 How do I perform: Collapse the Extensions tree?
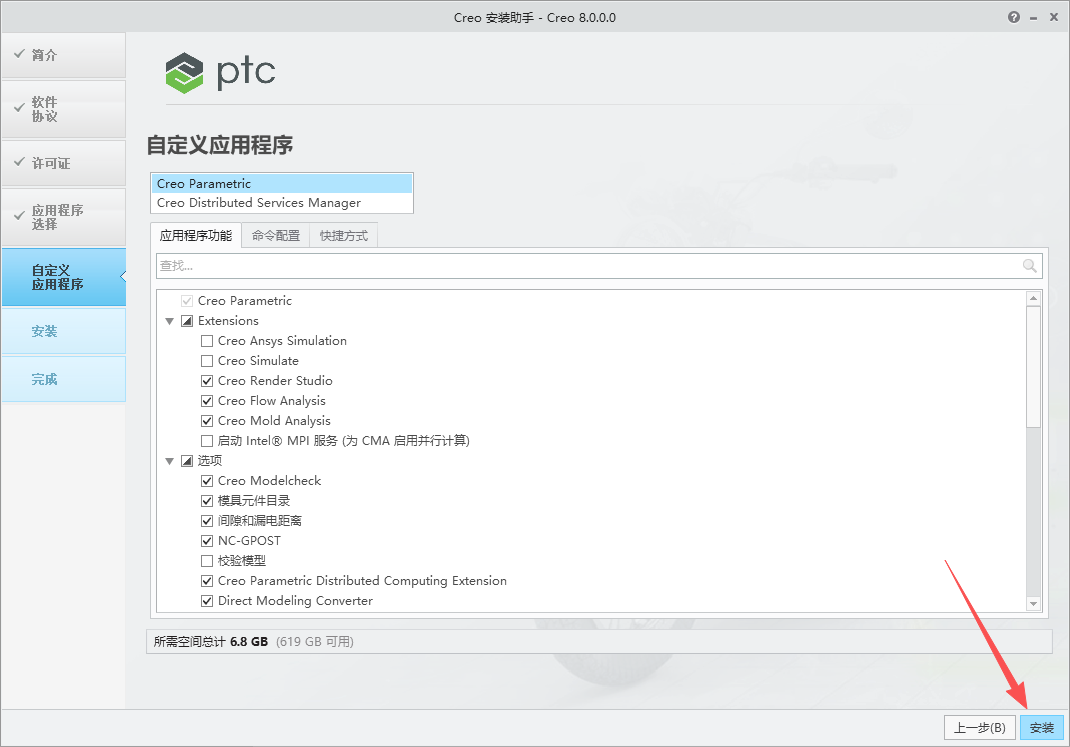tap(169, 320)
